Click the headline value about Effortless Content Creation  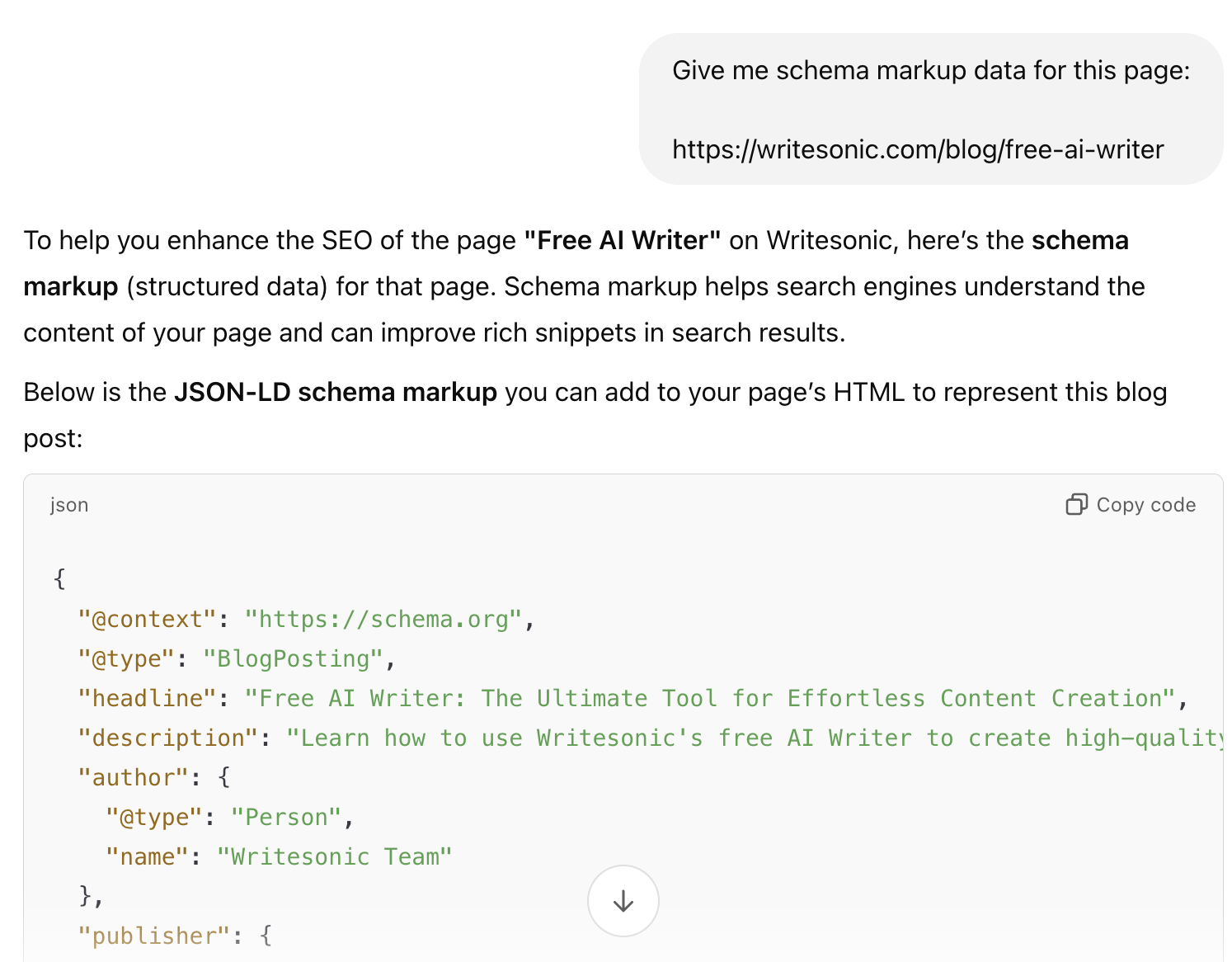click(710, 698)
